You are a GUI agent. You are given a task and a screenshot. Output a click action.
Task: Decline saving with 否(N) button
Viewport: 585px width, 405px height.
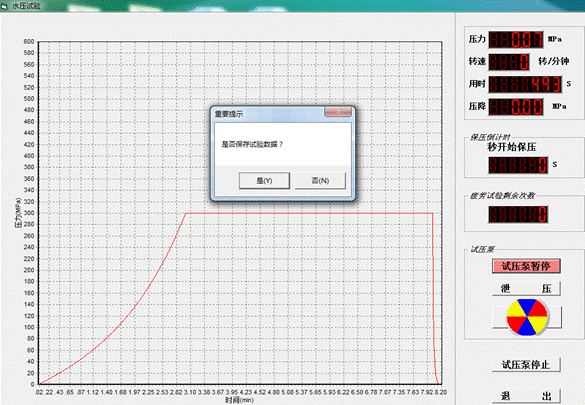pyautogui.click(x=320, y=180)
